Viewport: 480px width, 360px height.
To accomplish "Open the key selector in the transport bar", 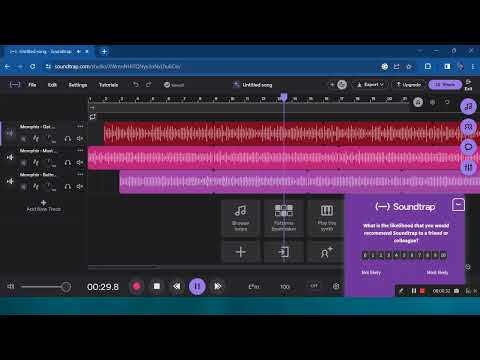I will point(254,286).
